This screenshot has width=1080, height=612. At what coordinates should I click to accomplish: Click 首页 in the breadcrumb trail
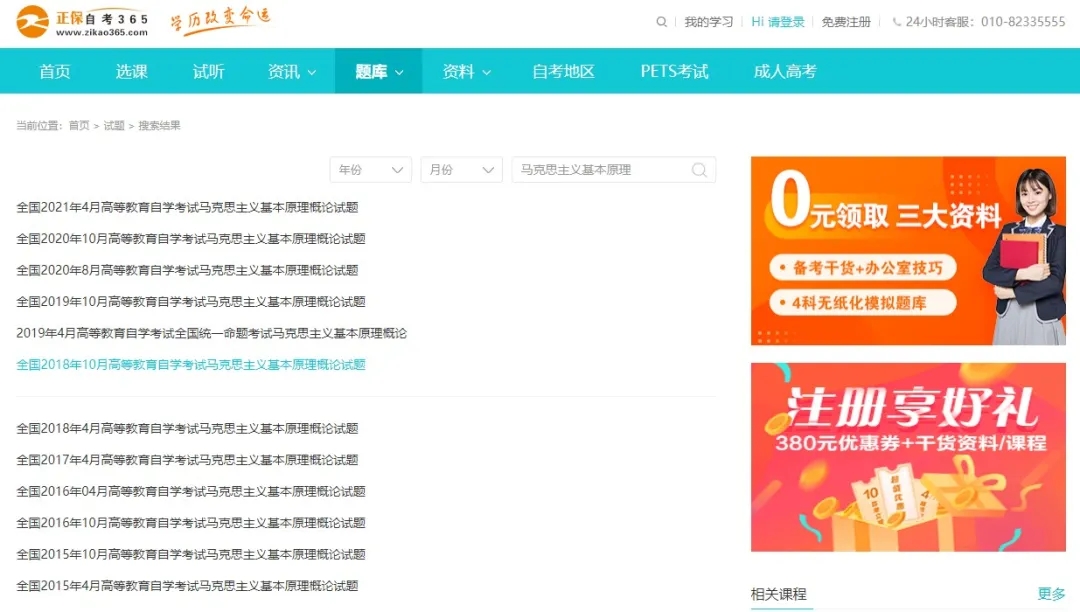[x=78, y=125]
